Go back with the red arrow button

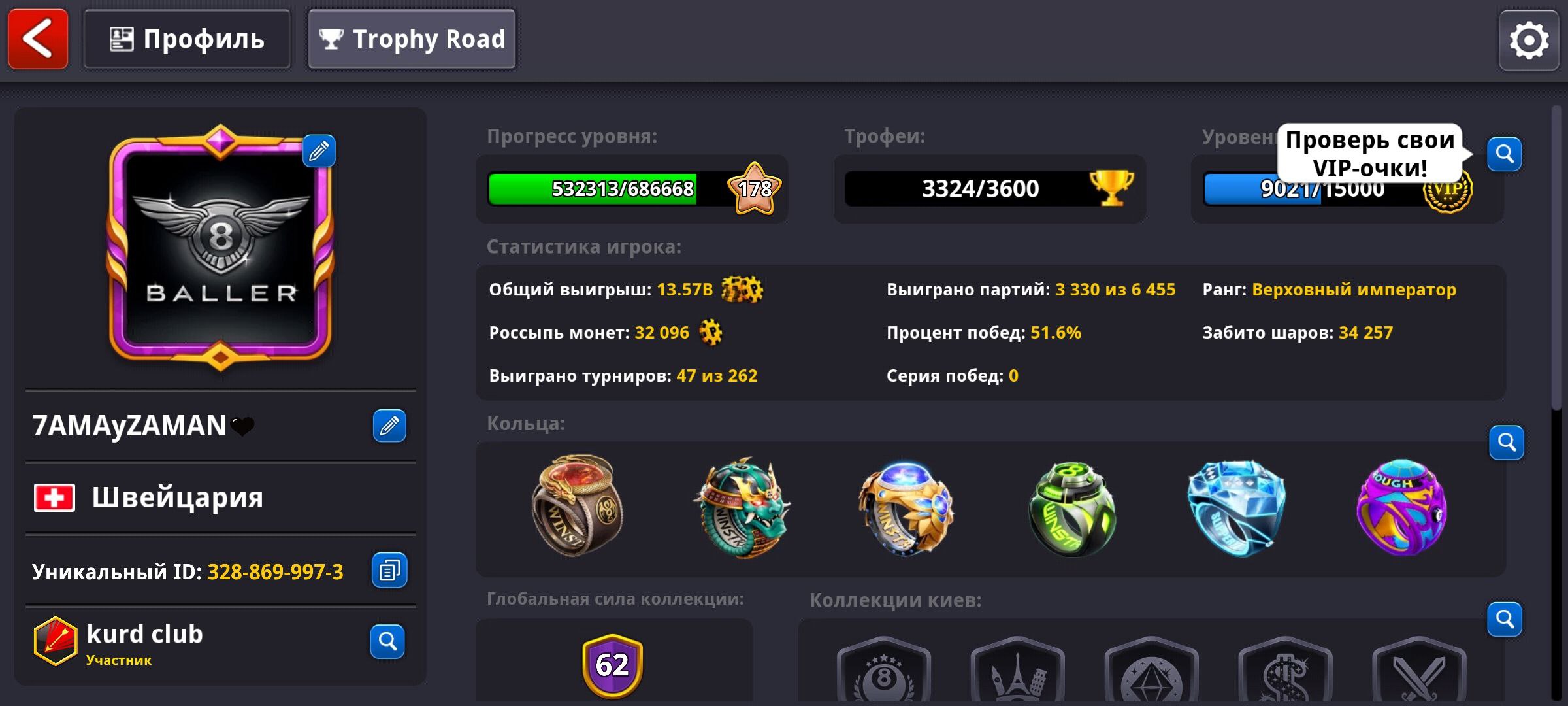(x=38, y=39)
